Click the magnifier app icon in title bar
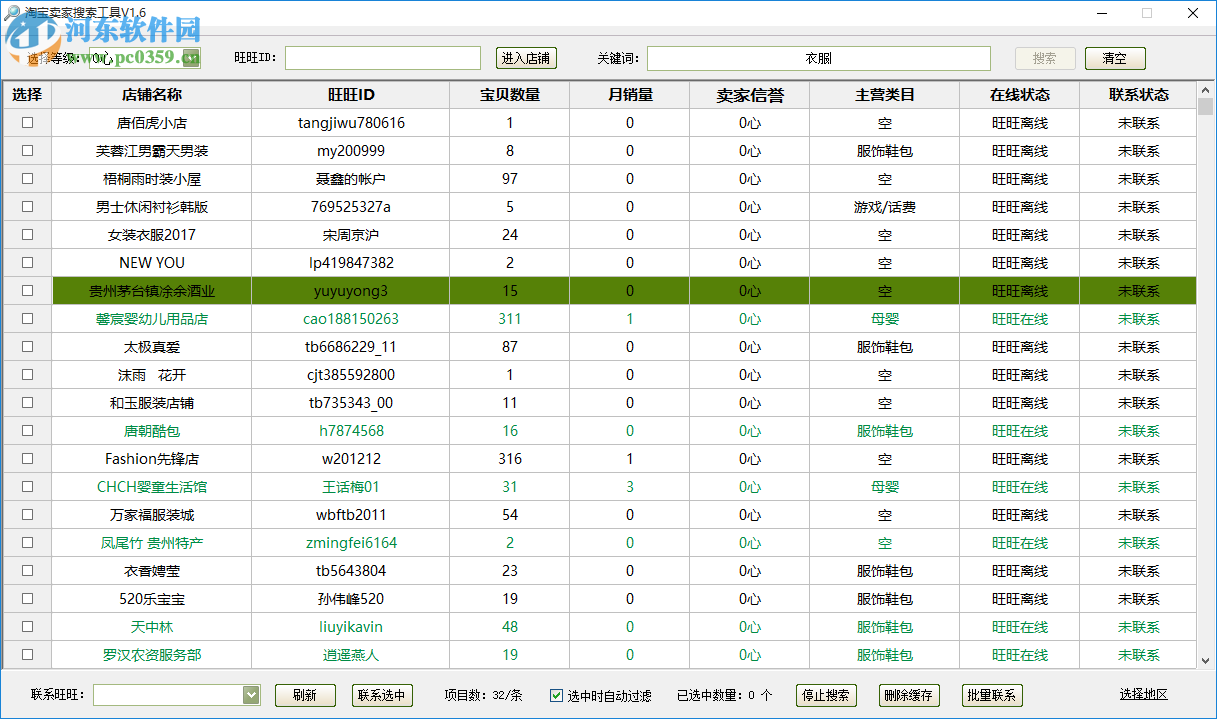Screen dimensions: 1217x719 coord(12,13)
